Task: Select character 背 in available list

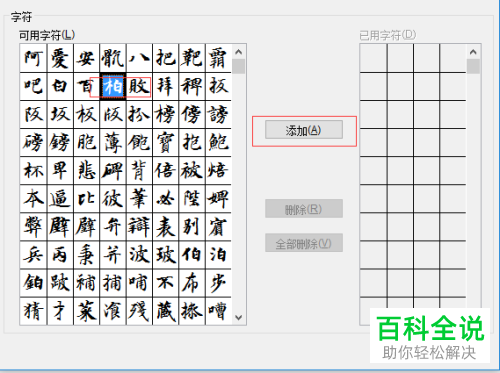Action: click(x=139, y=171)
